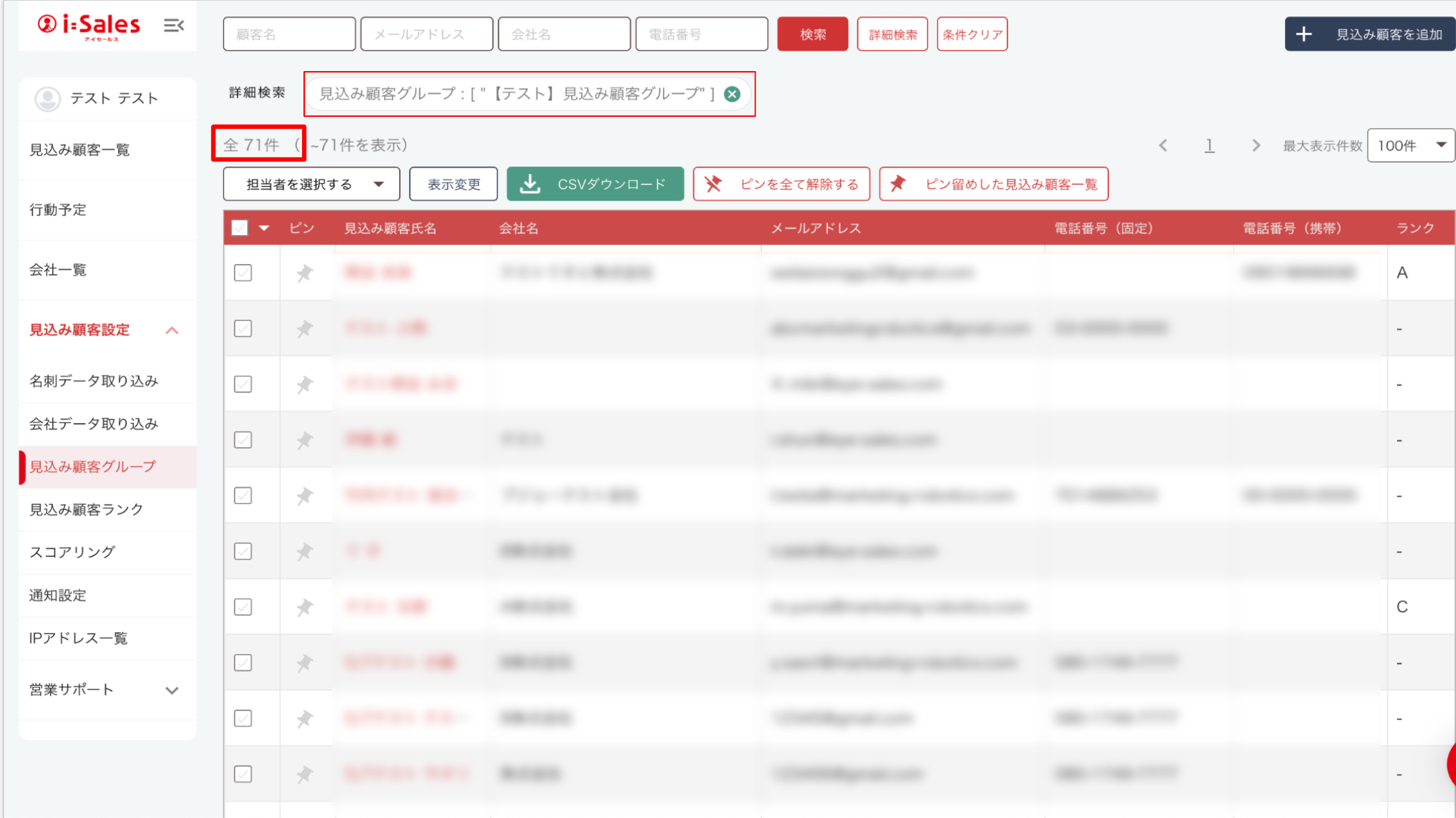Click ピンを全て解除する unpin button
This screenshot has height=818, width=1456.
782,184
